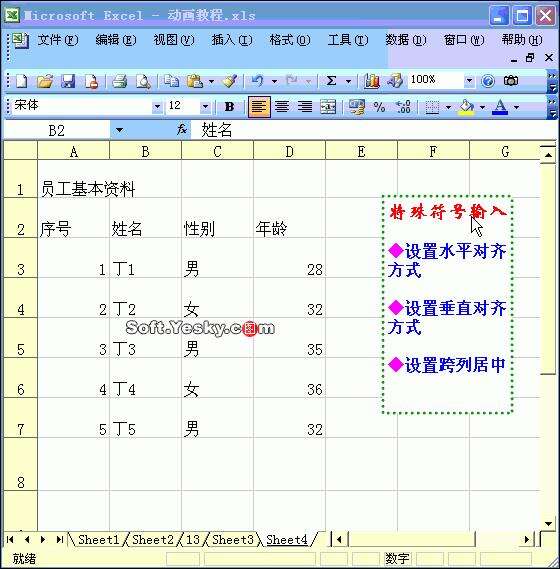560x569 pixels.
Task: Open the Borders style arrow
Action: (x=449, y=107)
